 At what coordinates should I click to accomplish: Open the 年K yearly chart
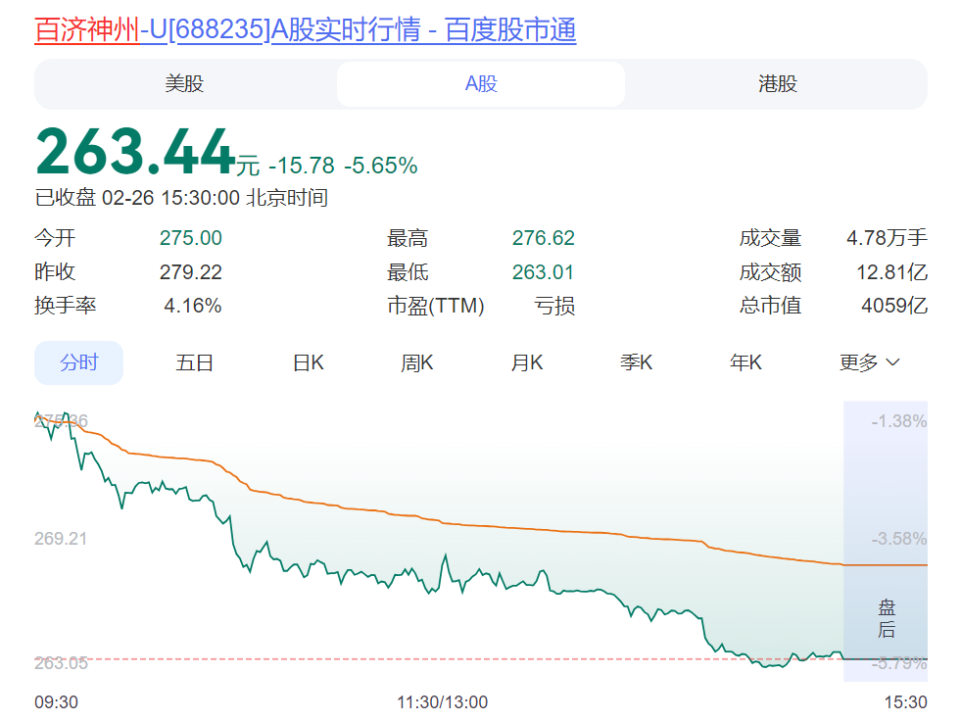(745, 363)
